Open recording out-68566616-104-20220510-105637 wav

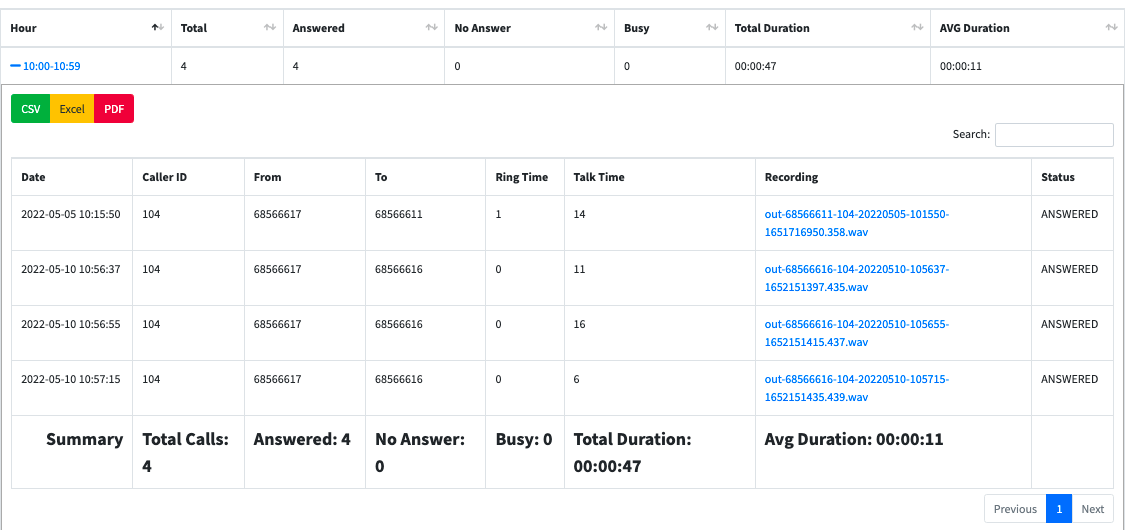pyautogui.click(x=857, y=278)
